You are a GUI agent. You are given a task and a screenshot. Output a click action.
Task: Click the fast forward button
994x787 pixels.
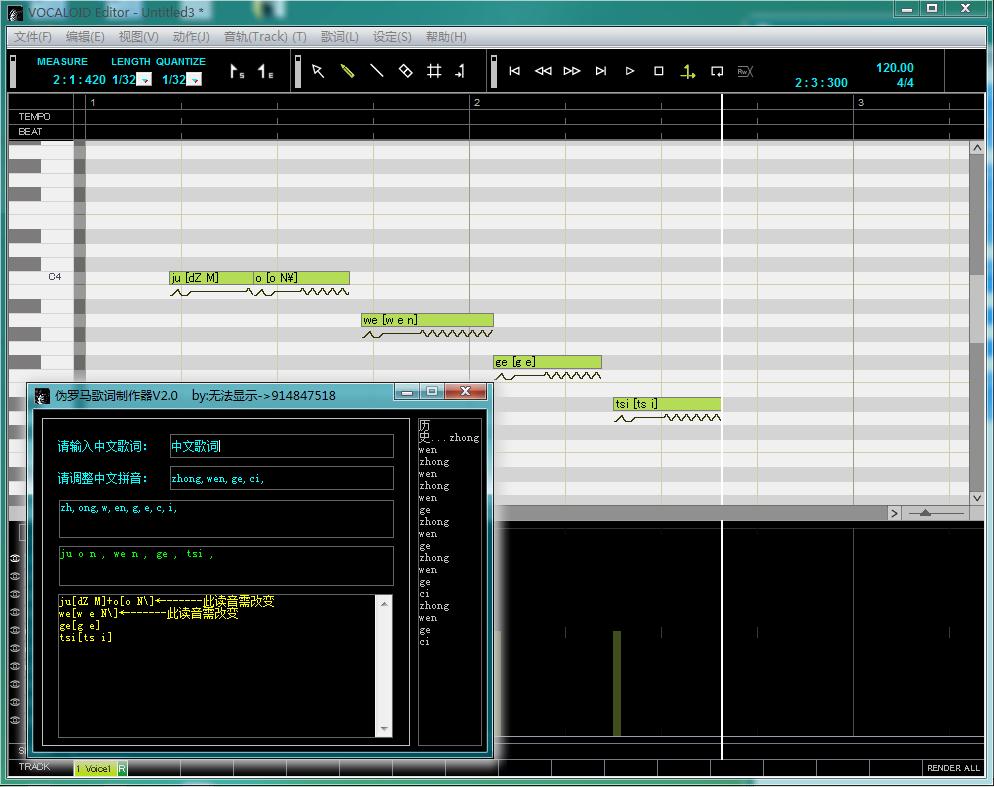coord(572,71)
